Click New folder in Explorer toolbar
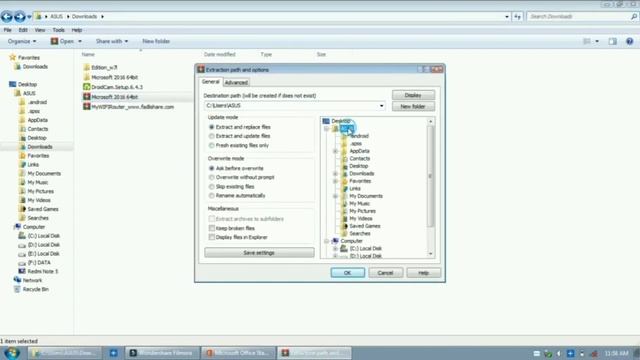 pyautogui.click(x=156, y=41)
